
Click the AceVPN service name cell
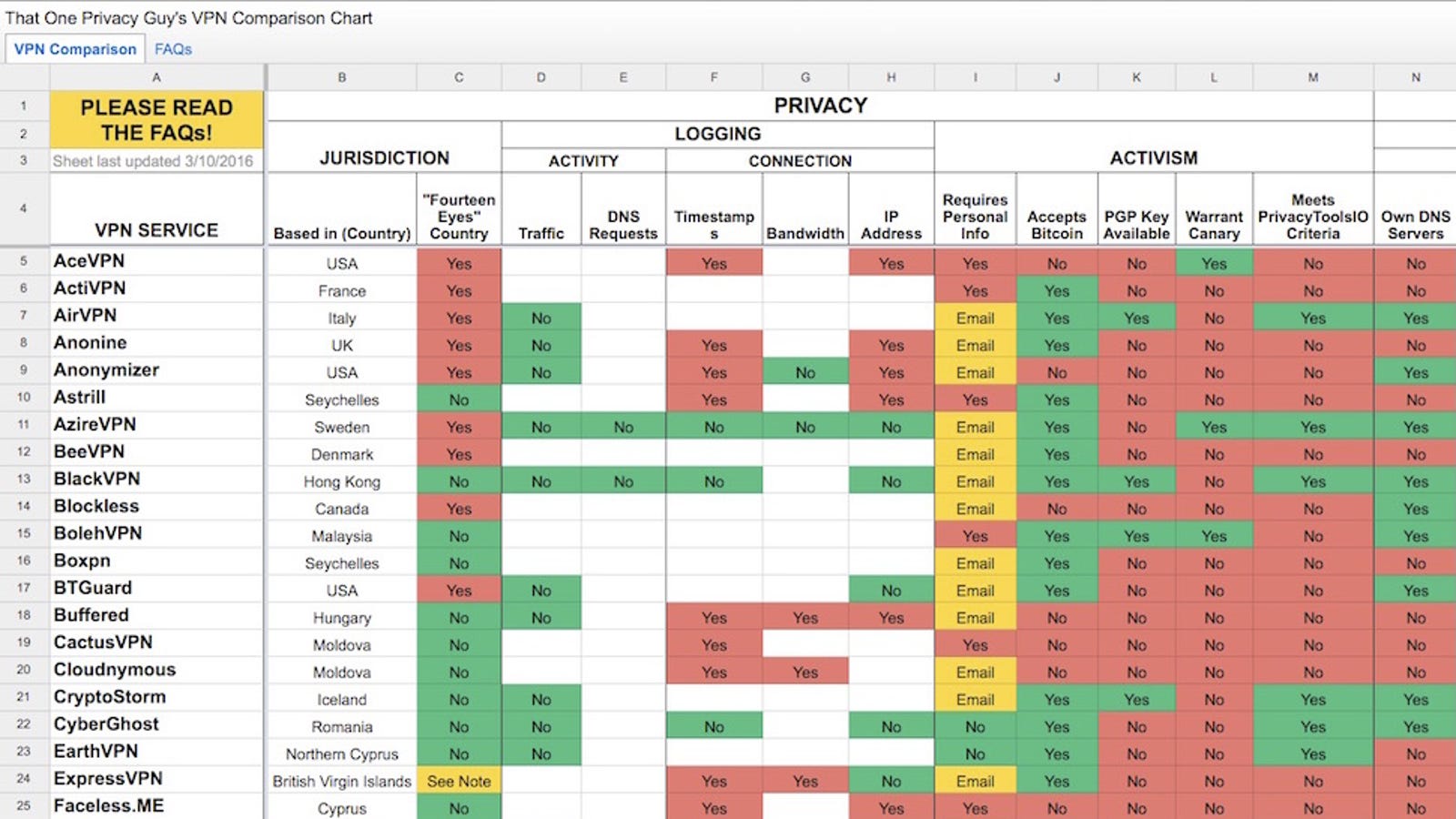(157, 261)
